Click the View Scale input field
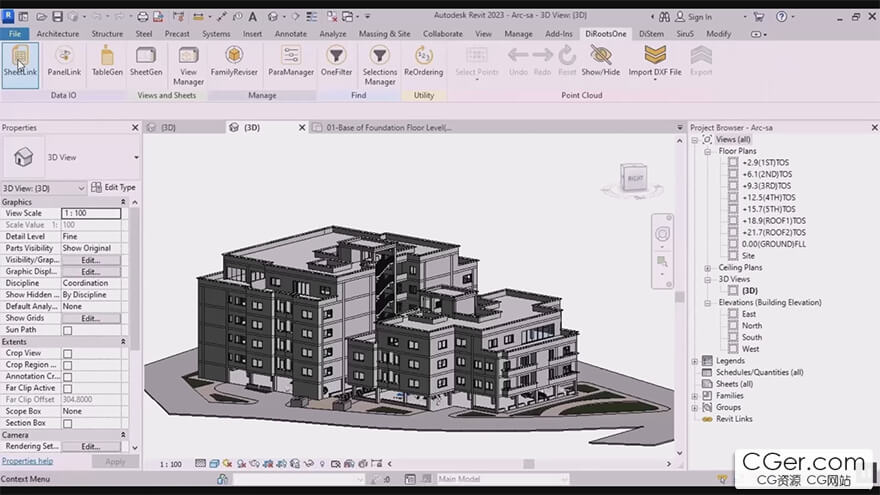 91,213
